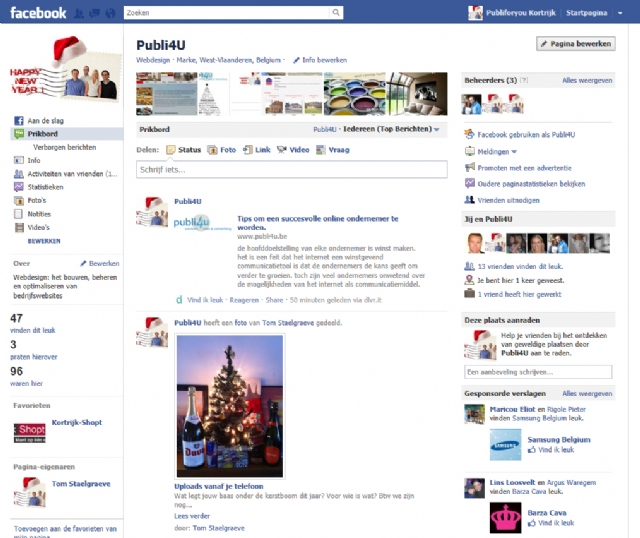
Task: Open Activiteiten van vrienden
Action: (72, 174)
